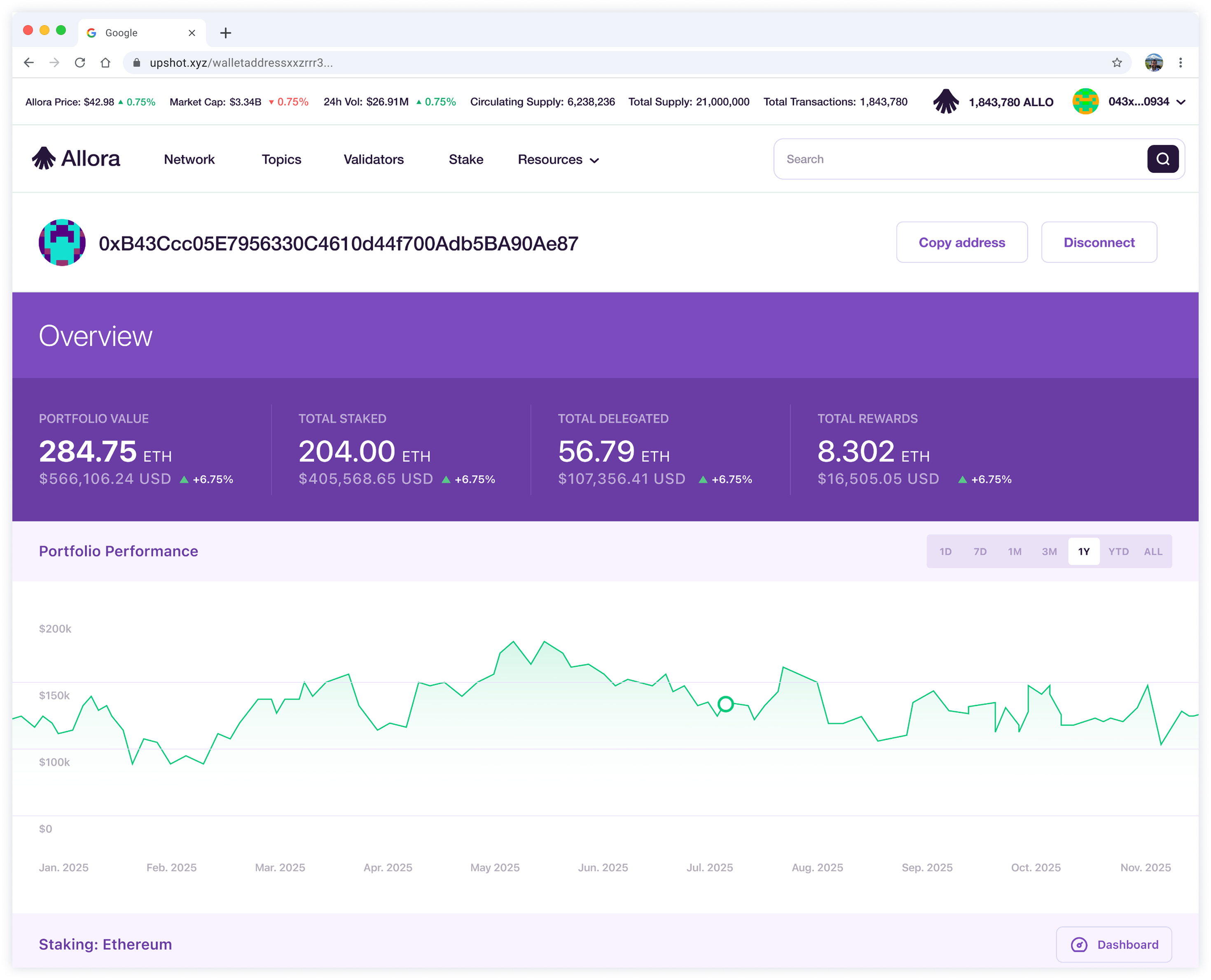Click the chart data point marker
This screenshot has width=1211, height=980.
pyautogui.click(x=725, y=704)
